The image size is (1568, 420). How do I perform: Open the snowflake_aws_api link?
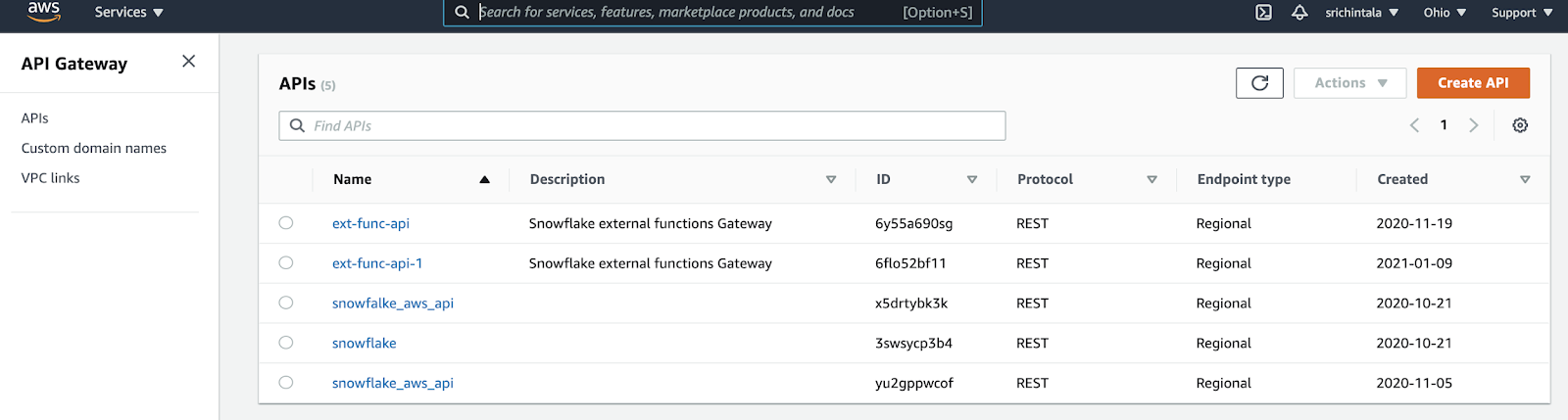click(x=392, y=383)
